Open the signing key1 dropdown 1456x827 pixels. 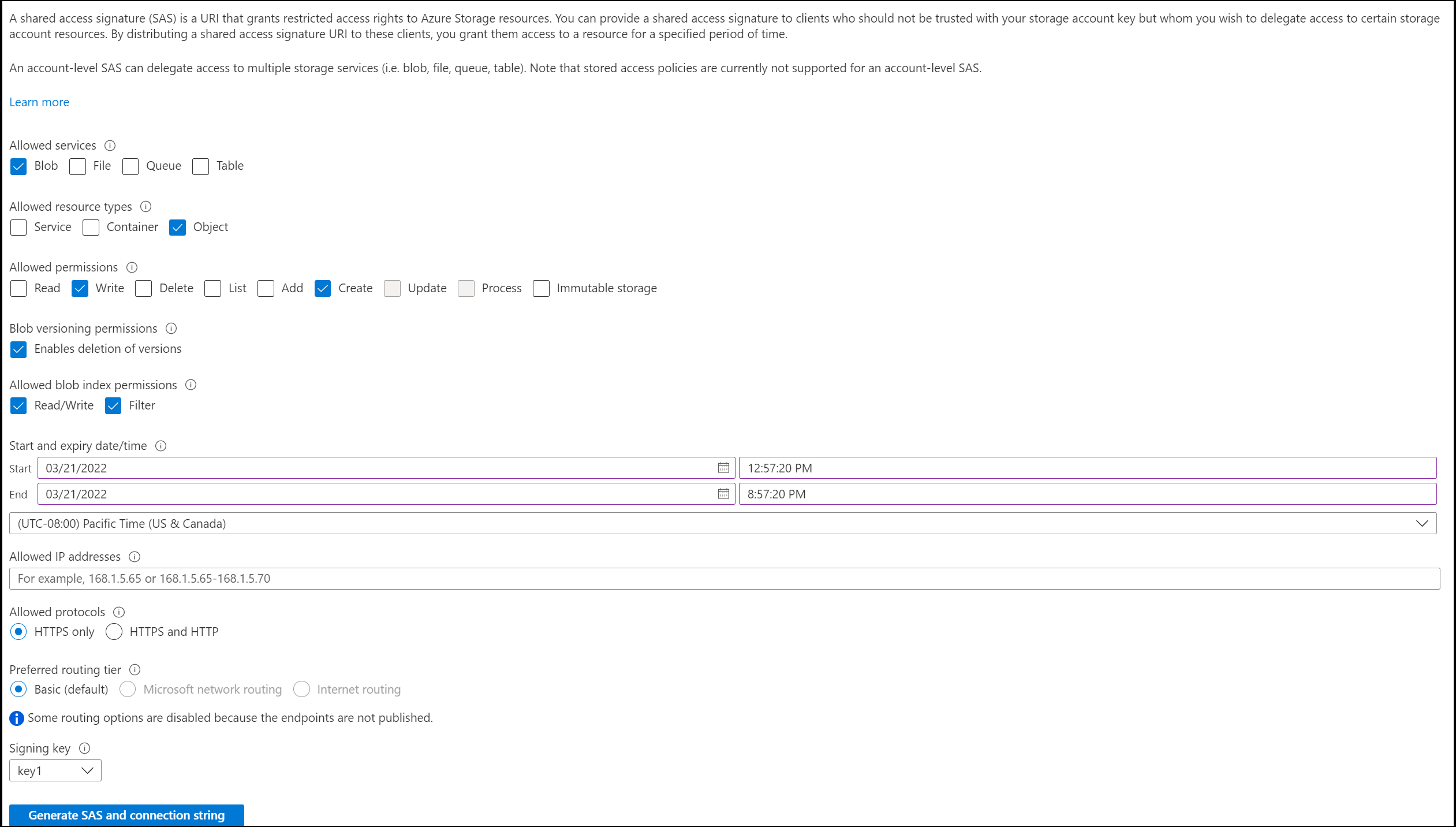(x=54, y=769)
